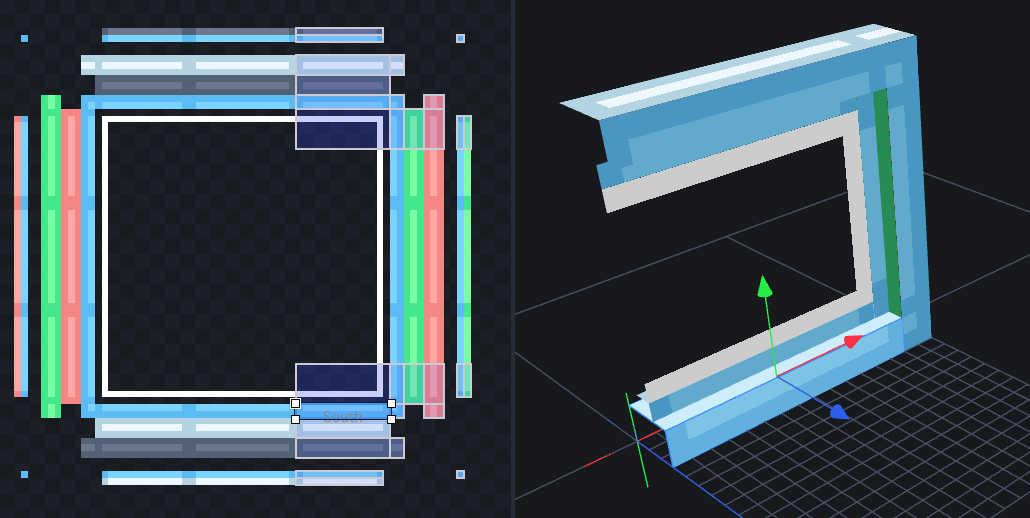Viewport: 1030px width, 518px height.
Task: Click the grid floor in the 3D viewport
Action: click(x=900, y=440)
